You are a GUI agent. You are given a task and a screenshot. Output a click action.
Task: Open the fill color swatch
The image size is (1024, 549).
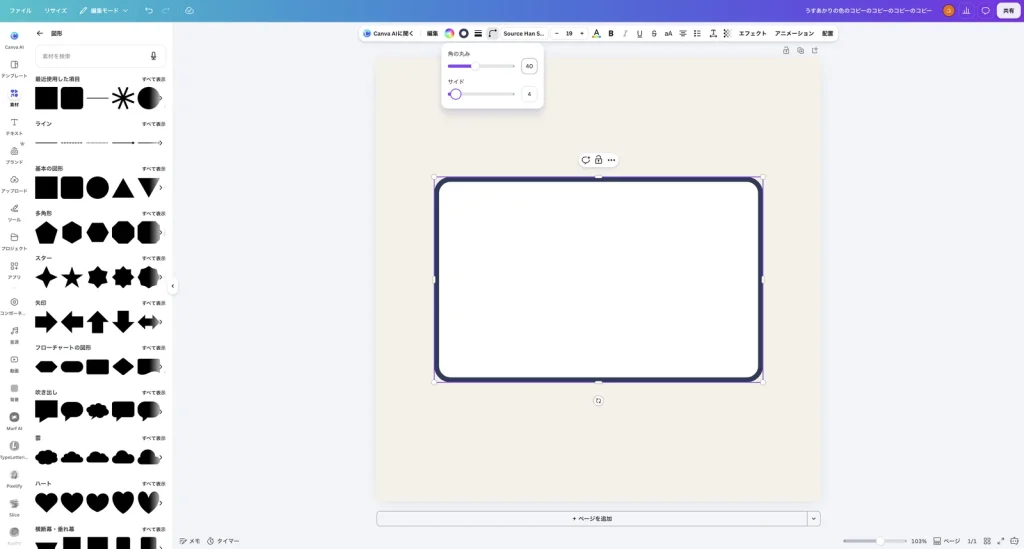pos(449,33)
